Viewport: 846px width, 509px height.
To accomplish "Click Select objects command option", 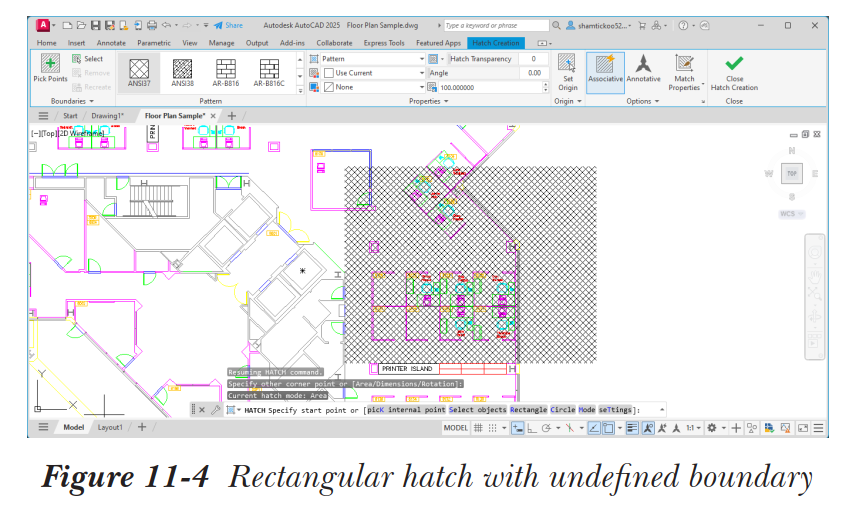I will [477, 410].
